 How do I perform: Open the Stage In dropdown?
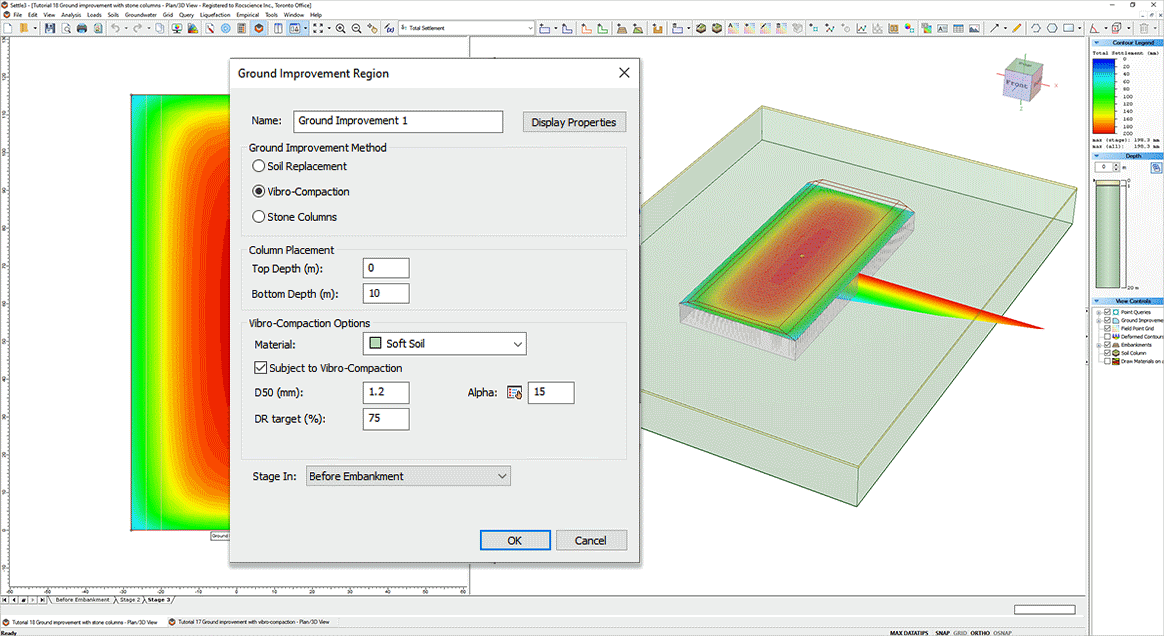(x=408, y=476)
